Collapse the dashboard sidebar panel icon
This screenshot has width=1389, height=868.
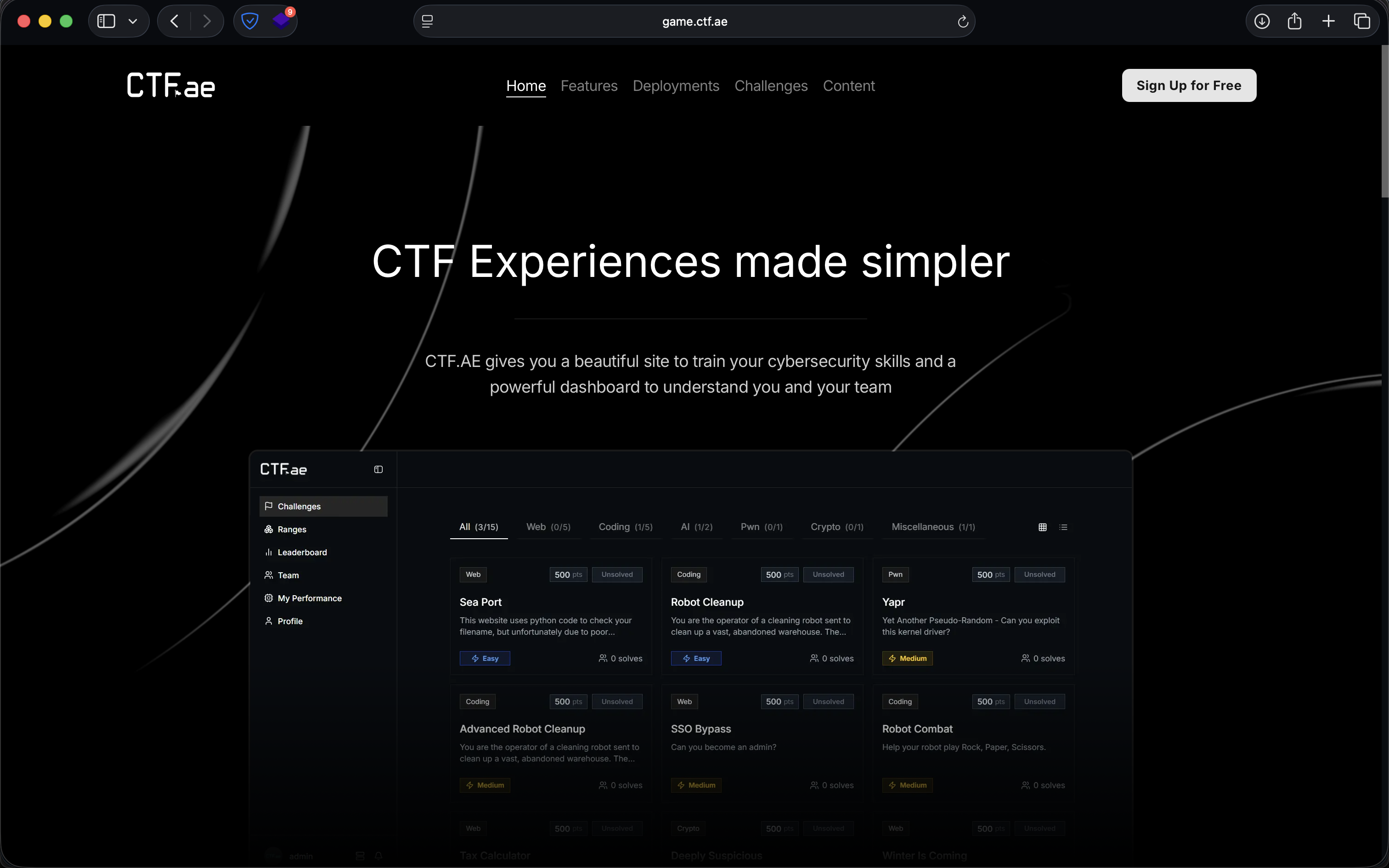click(x=378, y=469)
